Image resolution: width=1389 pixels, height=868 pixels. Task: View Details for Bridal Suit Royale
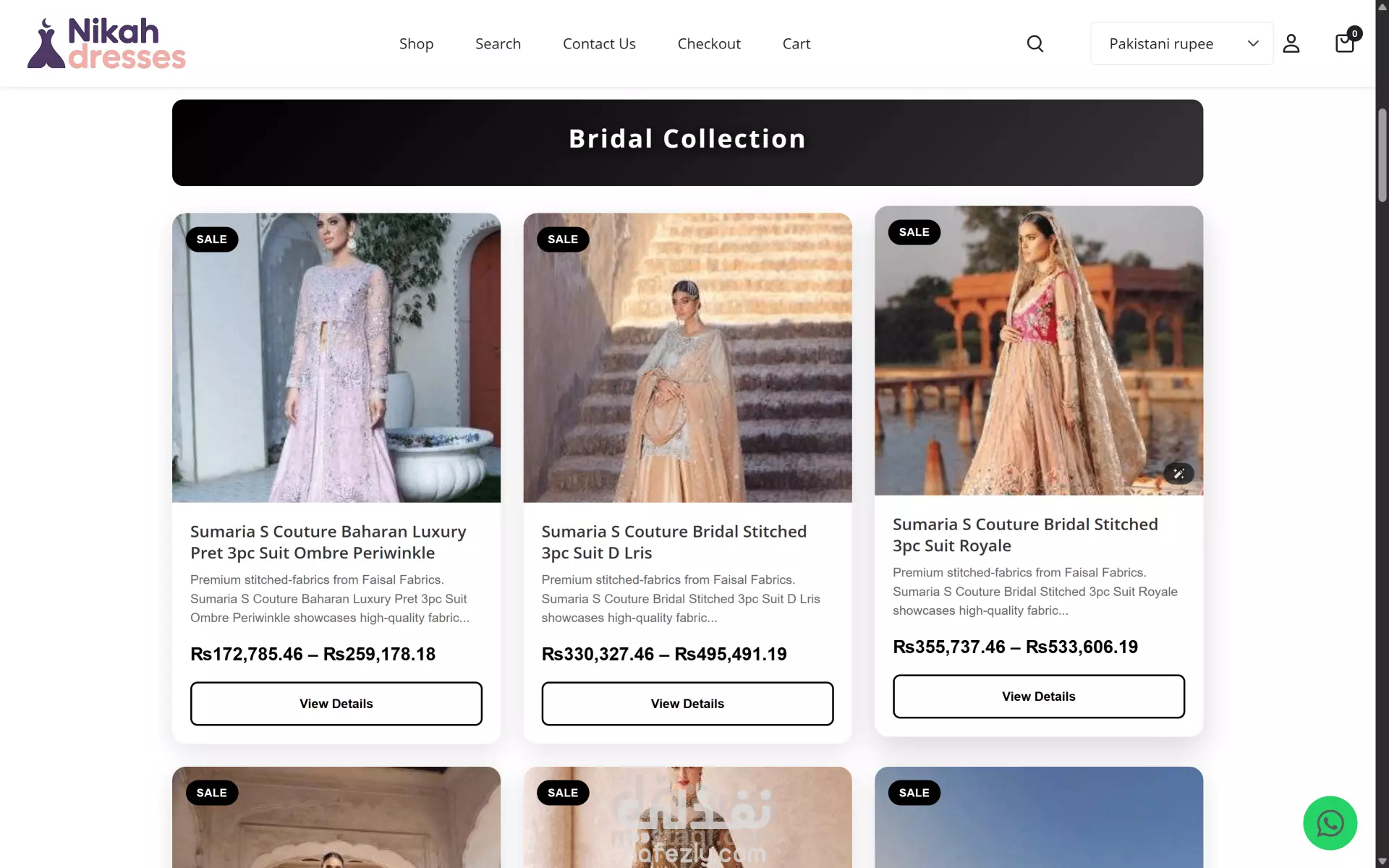[1039, 697]
